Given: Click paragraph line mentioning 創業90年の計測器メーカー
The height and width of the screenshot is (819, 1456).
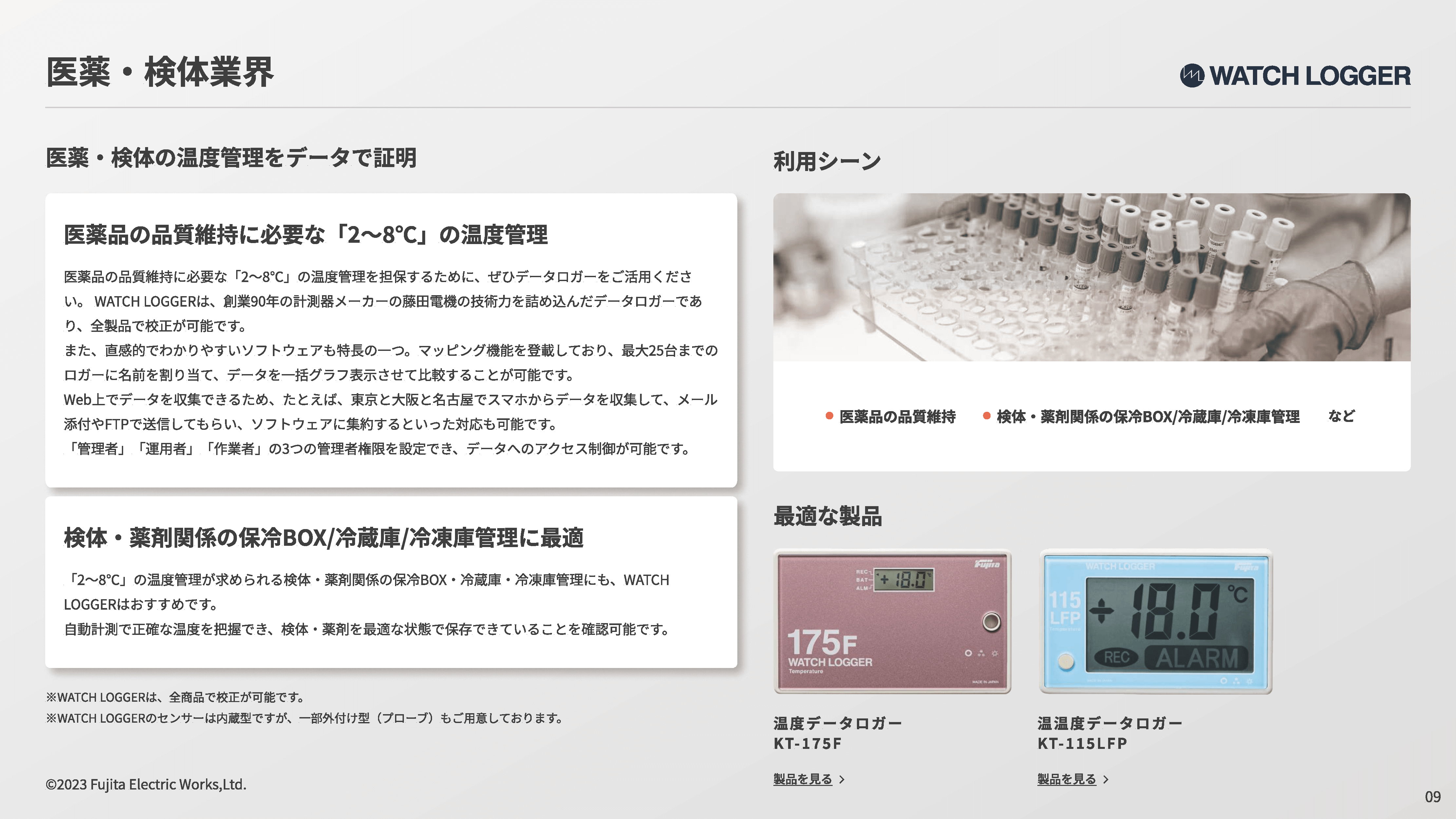Looking at the screenshot, I should [x=383, y=301].
